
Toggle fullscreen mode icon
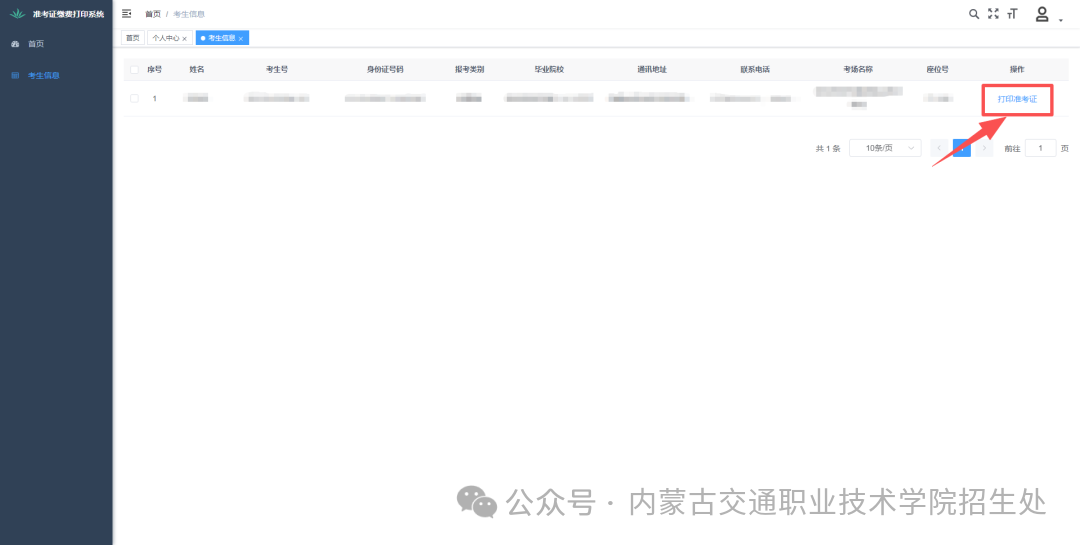coord(993,14)
